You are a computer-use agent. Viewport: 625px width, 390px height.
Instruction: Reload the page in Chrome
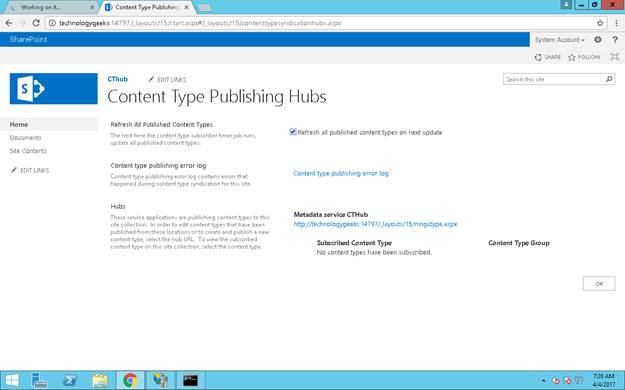[36, 23]
